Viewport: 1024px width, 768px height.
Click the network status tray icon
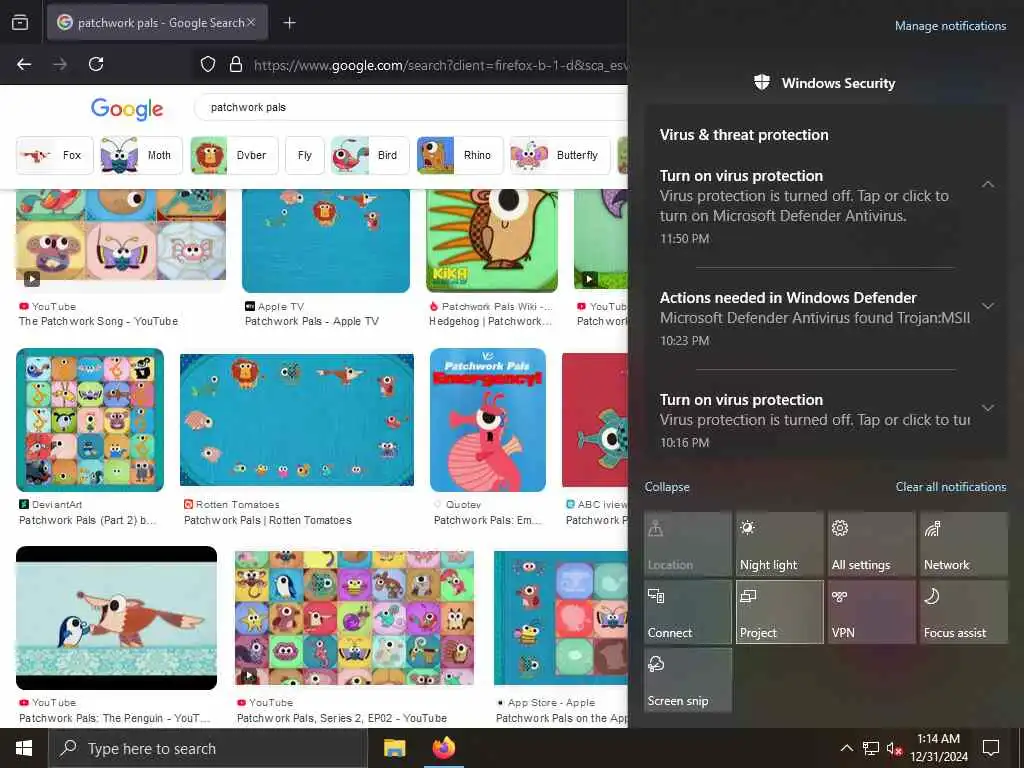[871, 748]
